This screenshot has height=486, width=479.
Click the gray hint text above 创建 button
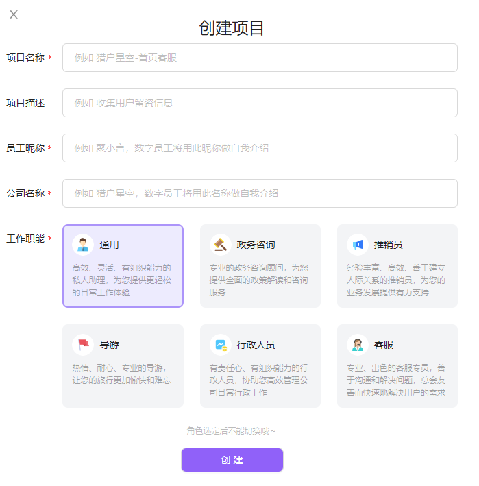231,431
